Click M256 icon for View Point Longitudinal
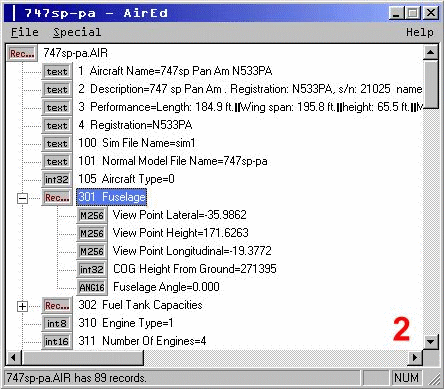 (92, 251)
